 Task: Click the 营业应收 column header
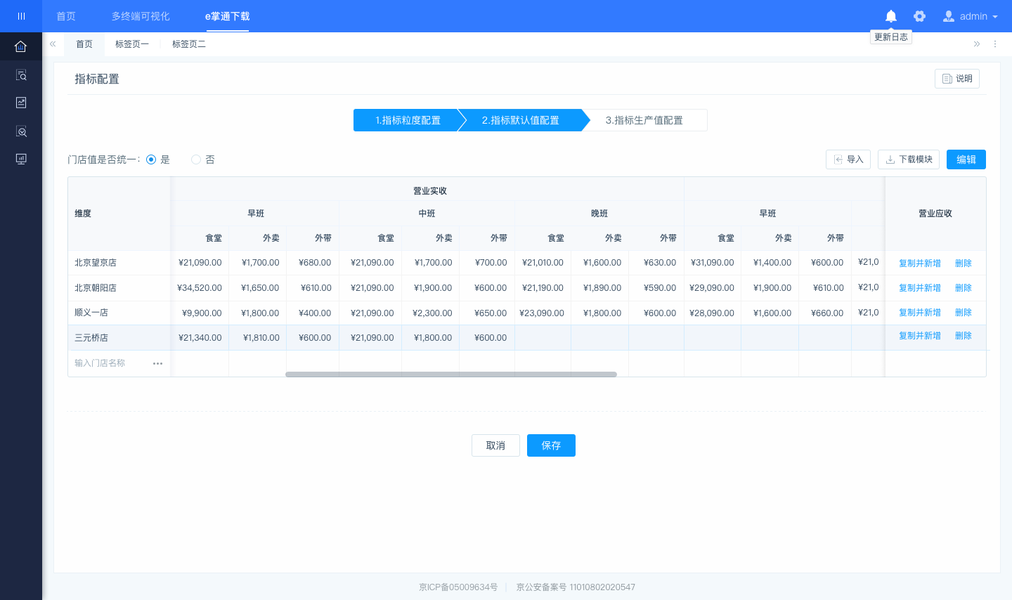point(935,214)
